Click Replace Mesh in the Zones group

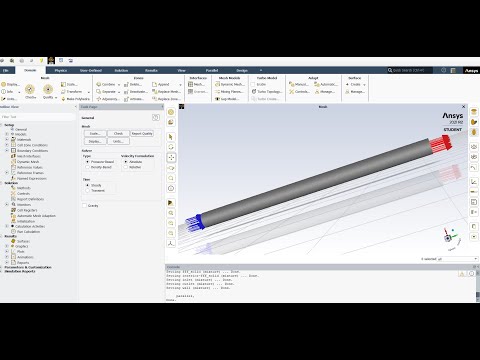166,92
